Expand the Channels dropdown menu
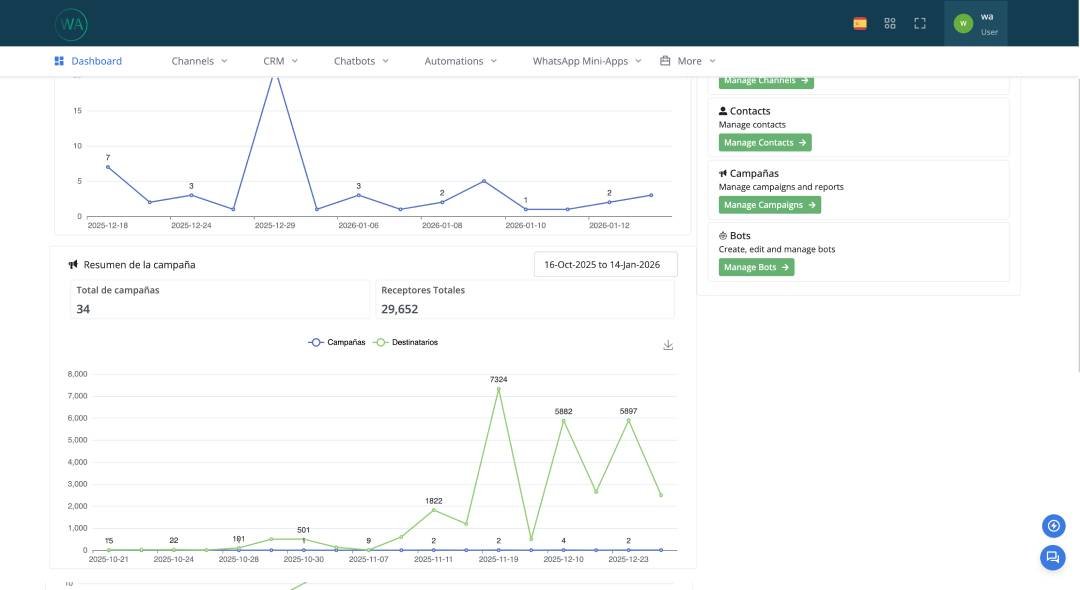This screenshot has width=1080, height=590. (199, 61)
